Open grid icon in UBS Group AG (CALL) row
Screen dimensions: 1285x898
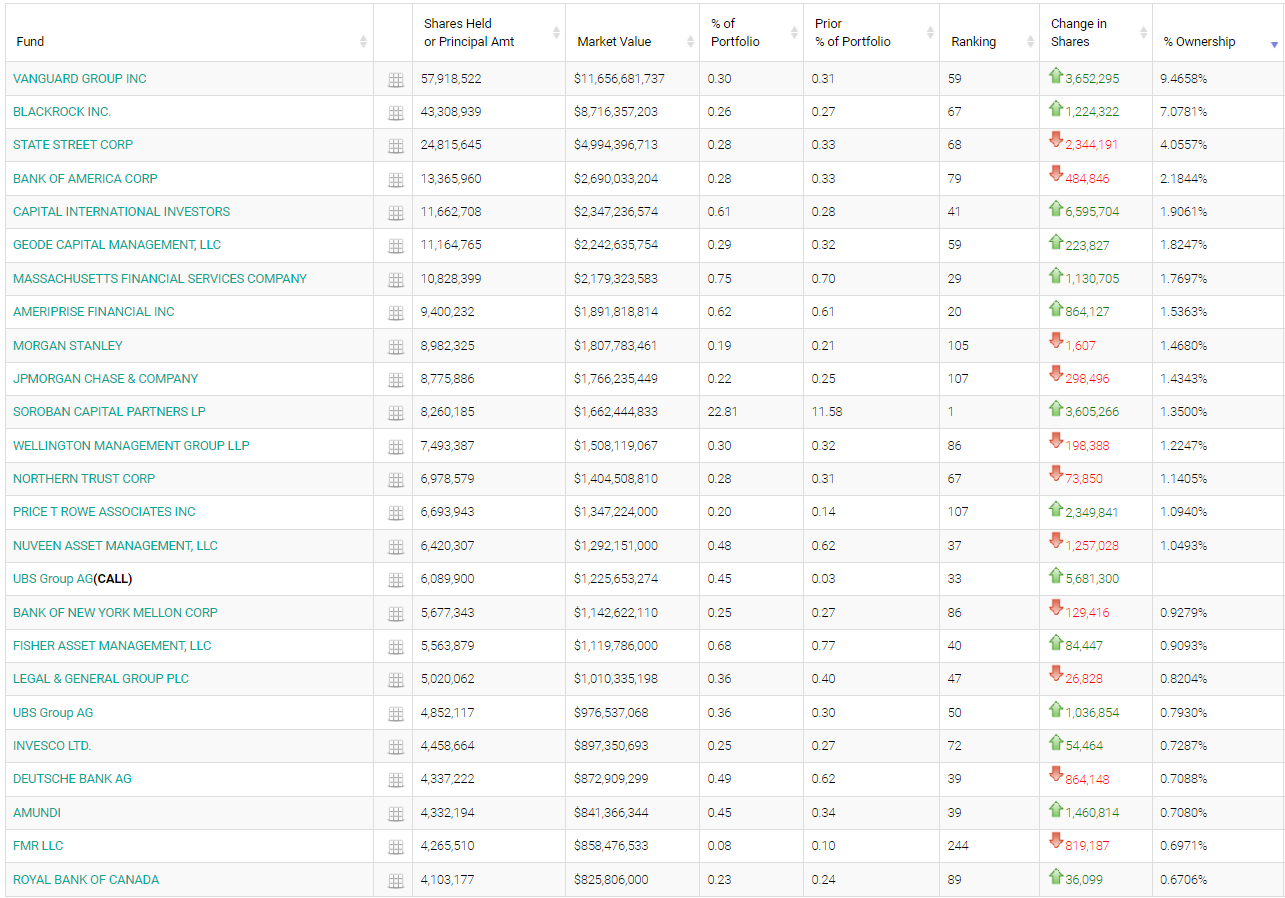[x=395, y=580]
